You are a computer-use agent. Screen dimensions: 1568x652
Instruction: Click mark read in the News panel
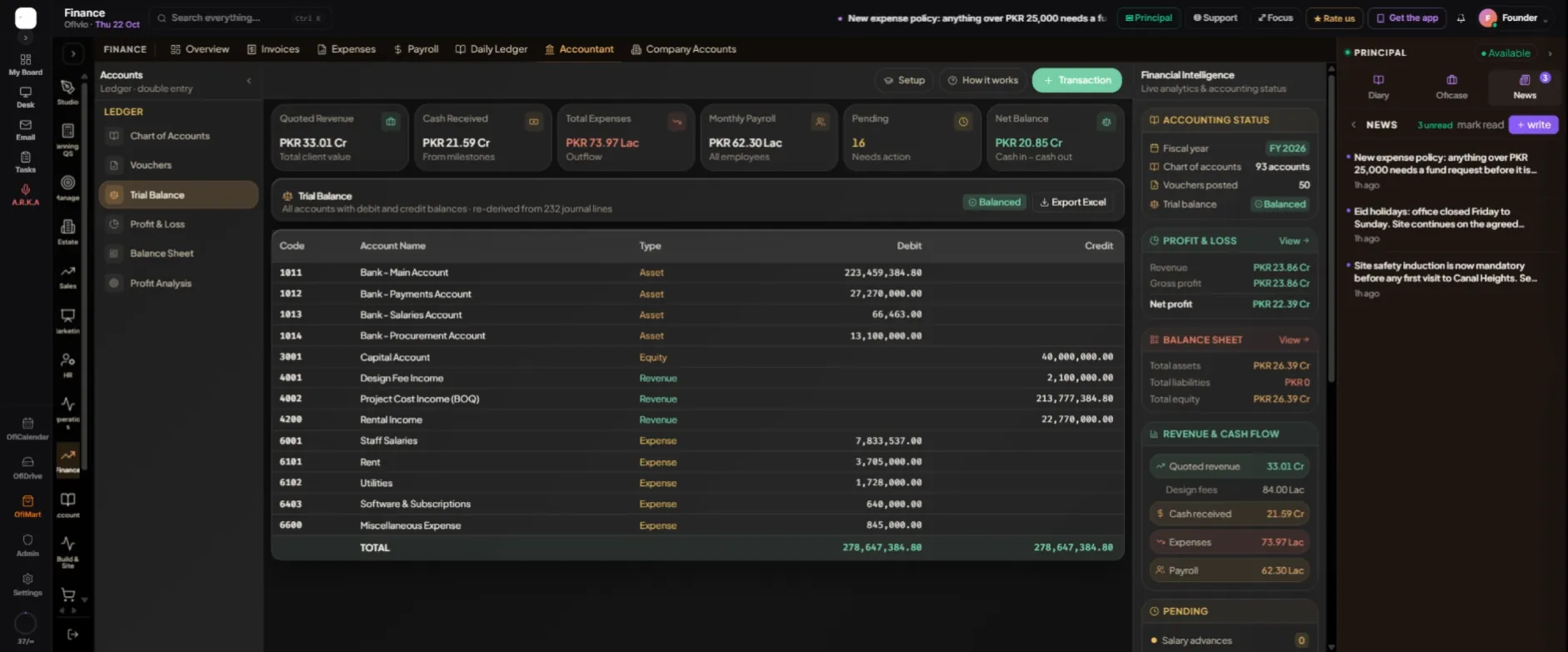coord(1481,125)
